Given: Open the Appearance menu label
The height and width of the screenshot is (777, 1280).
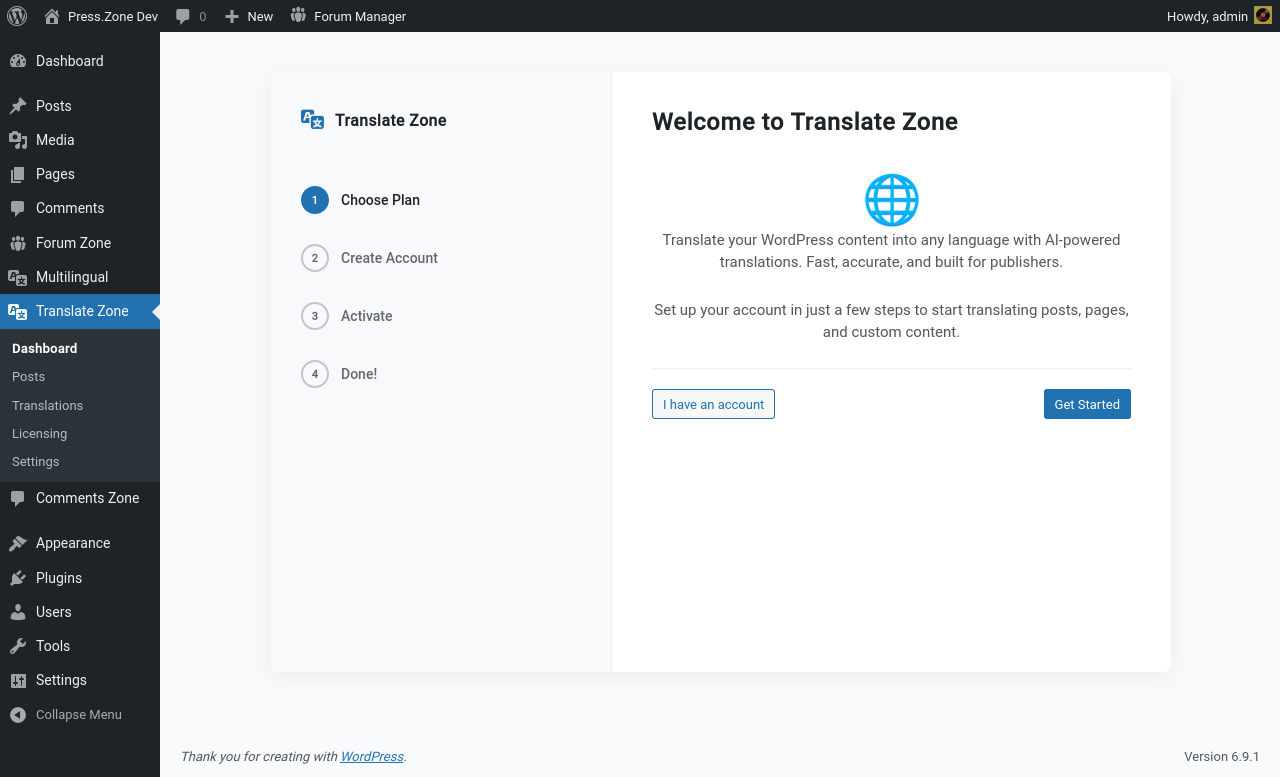Looking at the screenshot, I should click(73, 543).
